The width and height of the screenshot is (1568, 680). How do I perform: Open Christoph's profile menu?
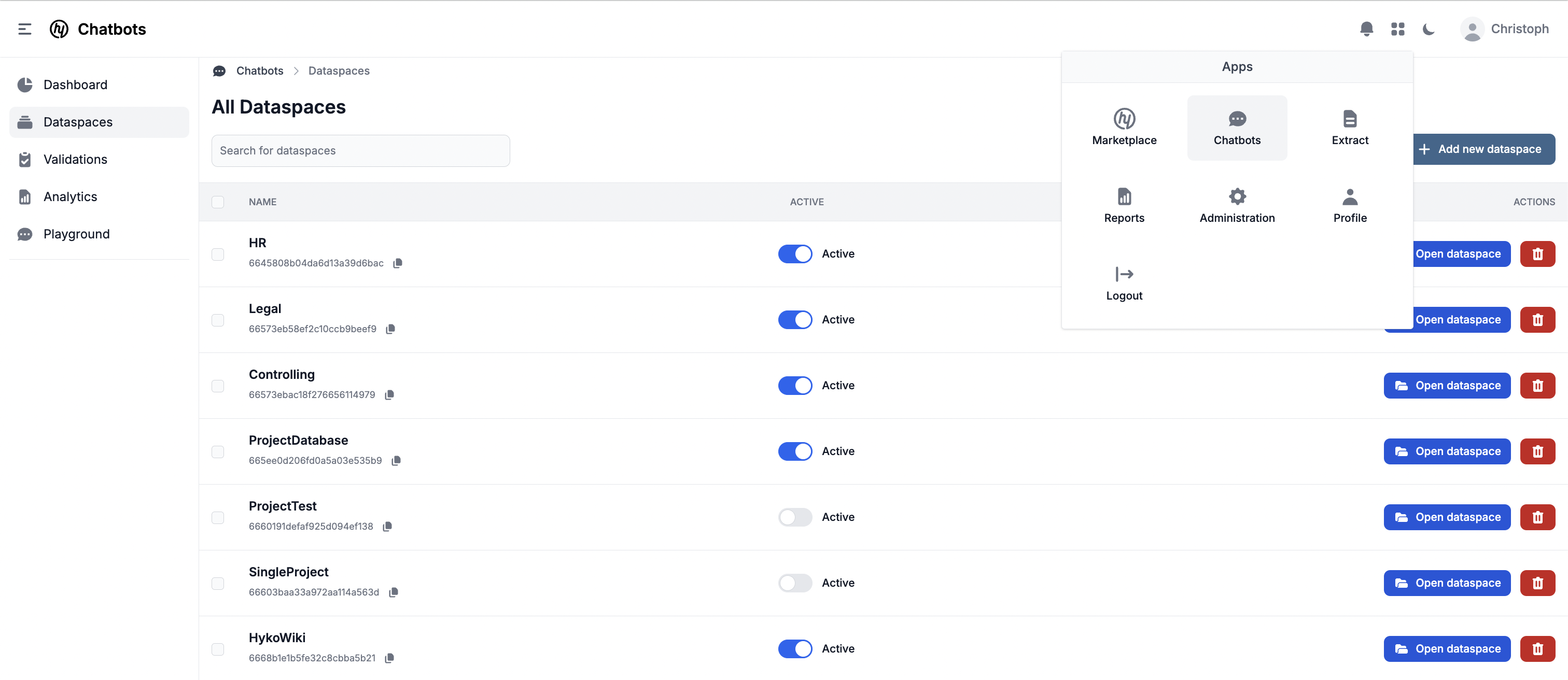tap(1505, 29)
